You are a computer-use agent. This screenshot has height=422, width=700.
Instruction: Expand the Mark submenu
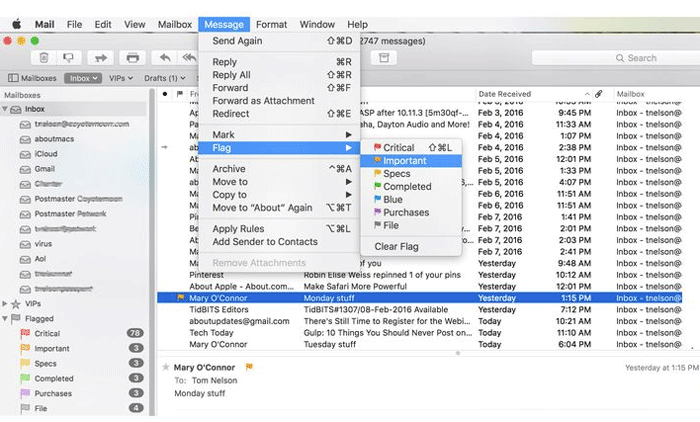279,135
